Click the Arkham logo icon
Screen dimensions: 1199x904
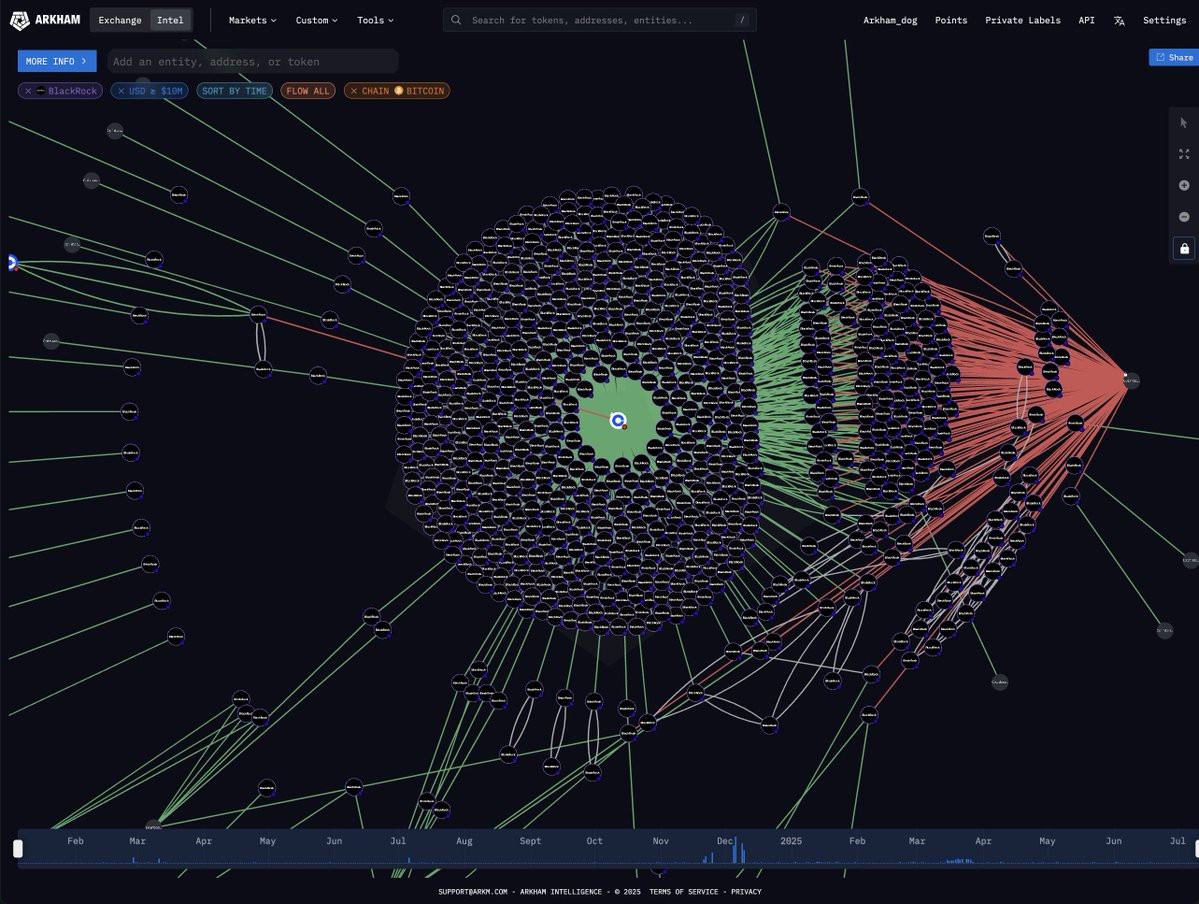click(19, 20)
